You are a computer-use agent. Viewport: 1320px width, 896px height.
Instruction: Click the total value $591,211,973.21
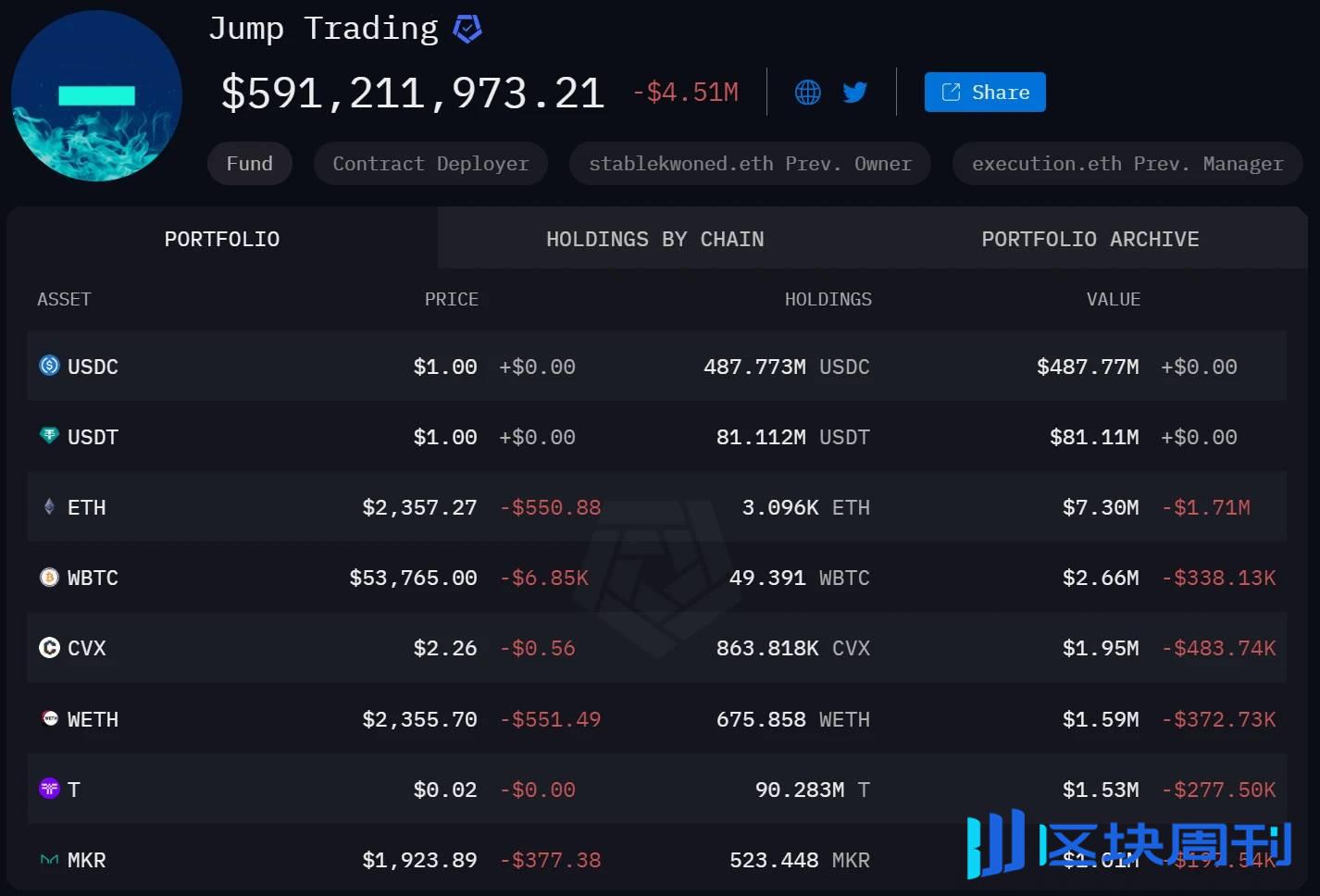(413, 93)
